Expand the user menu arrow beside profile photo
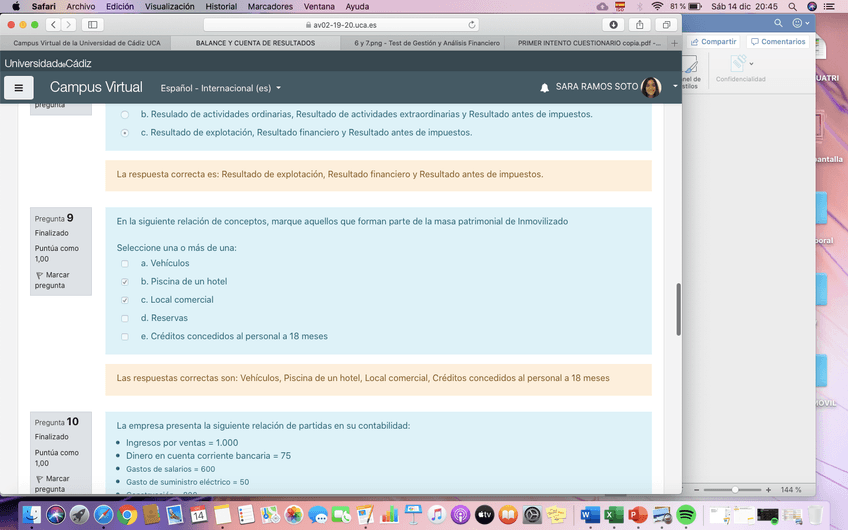Screen dimensions: 848x530 pyautogui.click(x=675, y=86)
